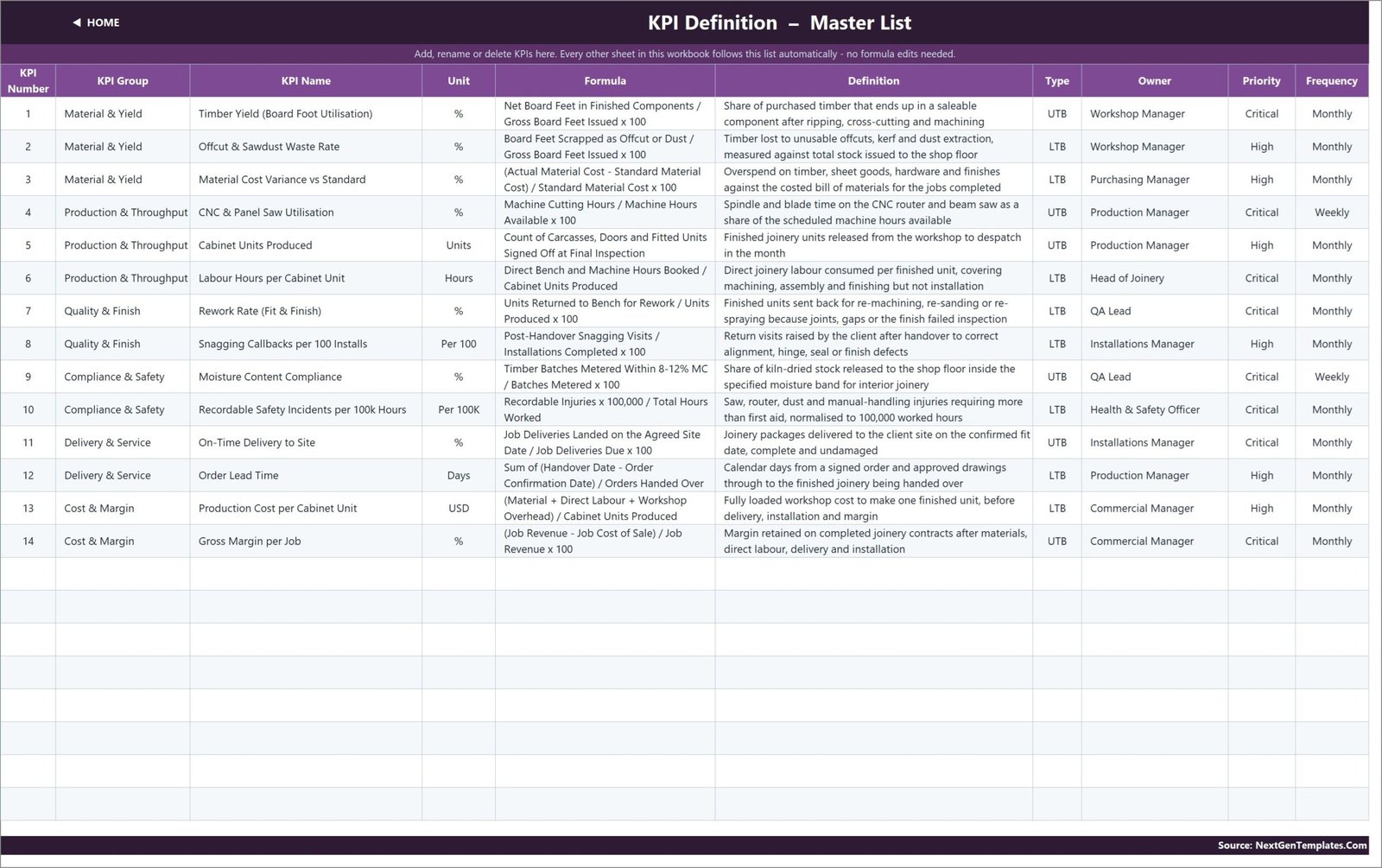Click QA Lead owner for Rework Rate

click(x=1154, y=311)
